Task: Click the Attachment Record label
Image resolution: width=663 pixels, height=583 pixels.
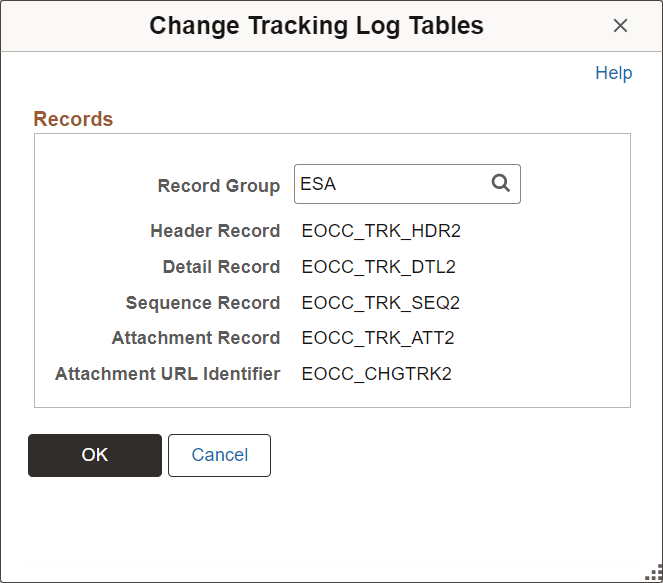Action: tap(196, 338)
